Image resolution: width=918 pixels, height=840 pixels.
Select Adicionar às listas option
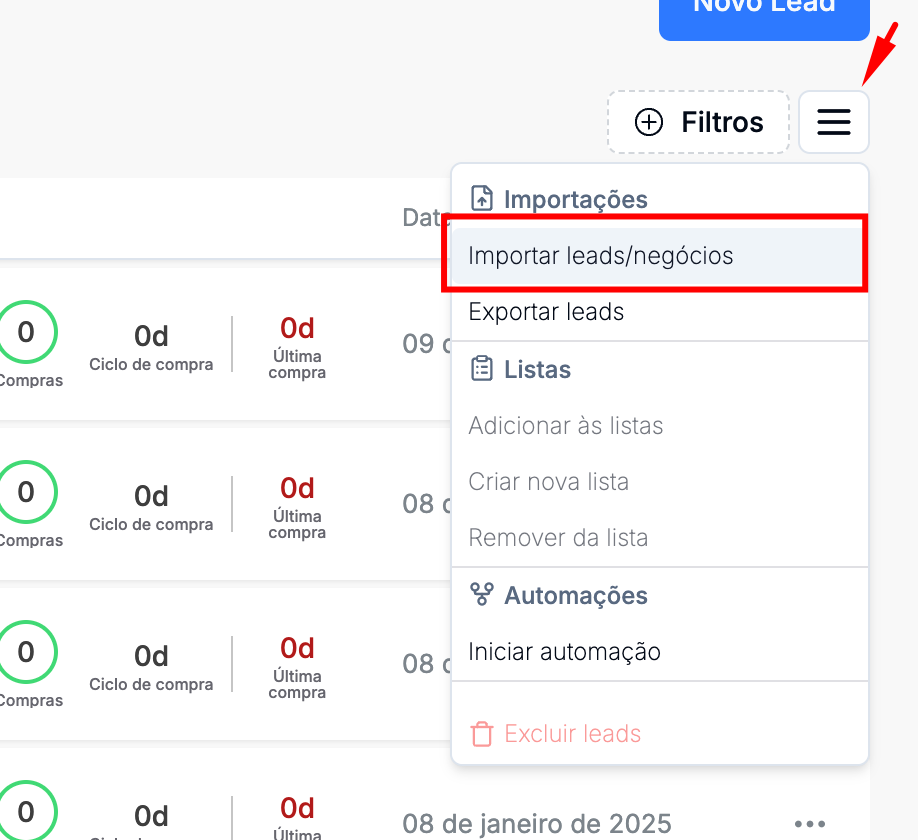(565, 426)
